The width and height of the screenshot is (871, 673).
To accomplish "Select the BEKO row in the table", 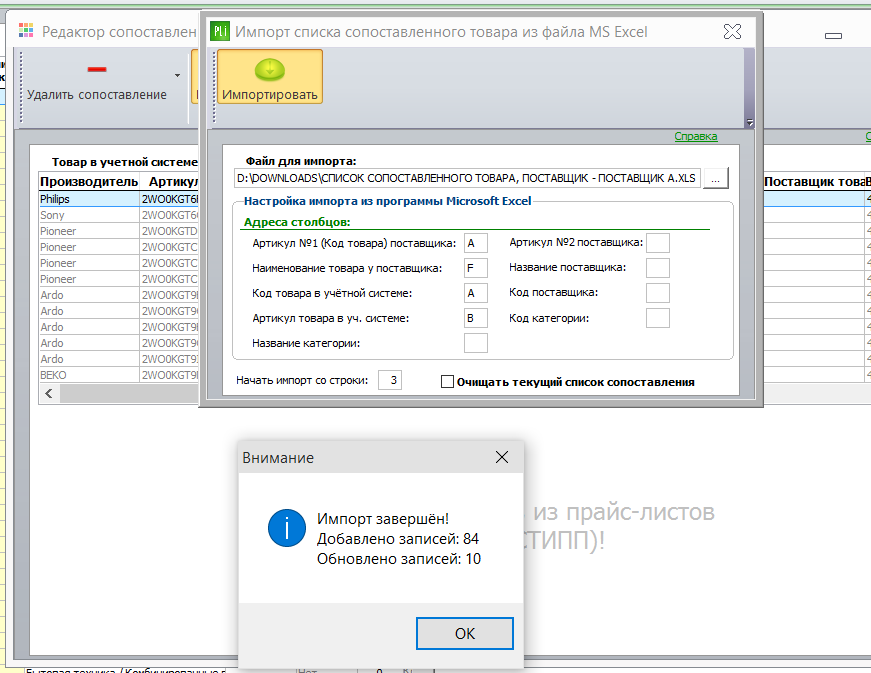I will [x=119, y=375].
